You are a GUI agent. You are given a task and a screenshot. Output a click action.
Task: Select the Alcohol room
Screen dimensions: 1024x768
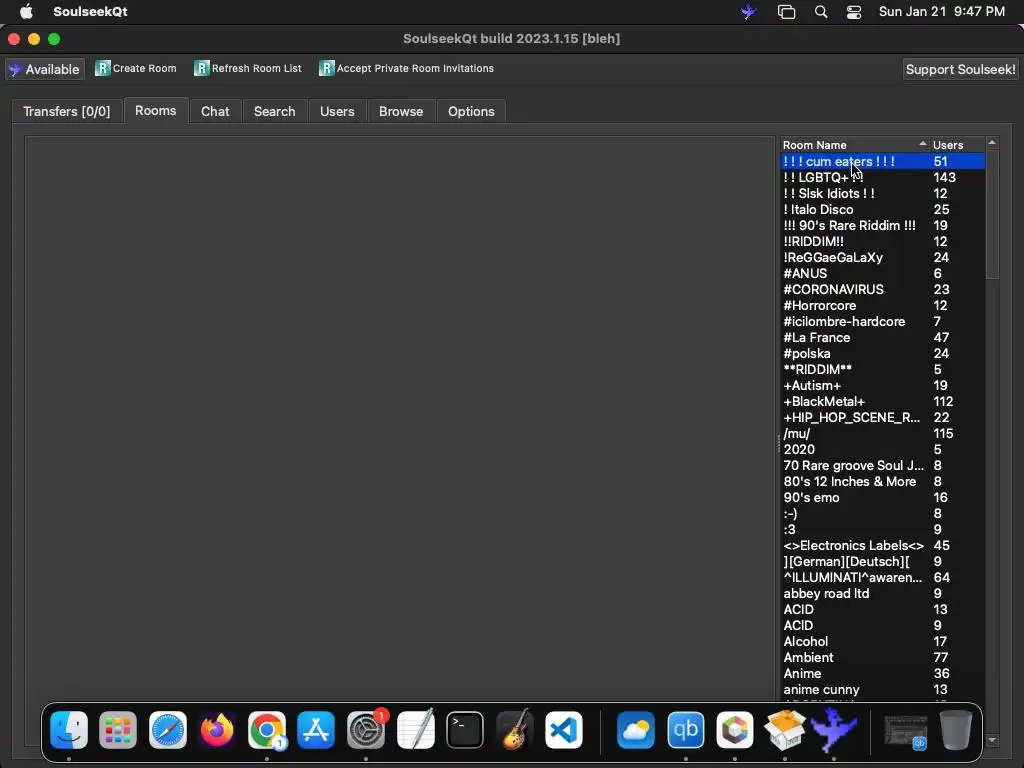[x=882, y=641]
